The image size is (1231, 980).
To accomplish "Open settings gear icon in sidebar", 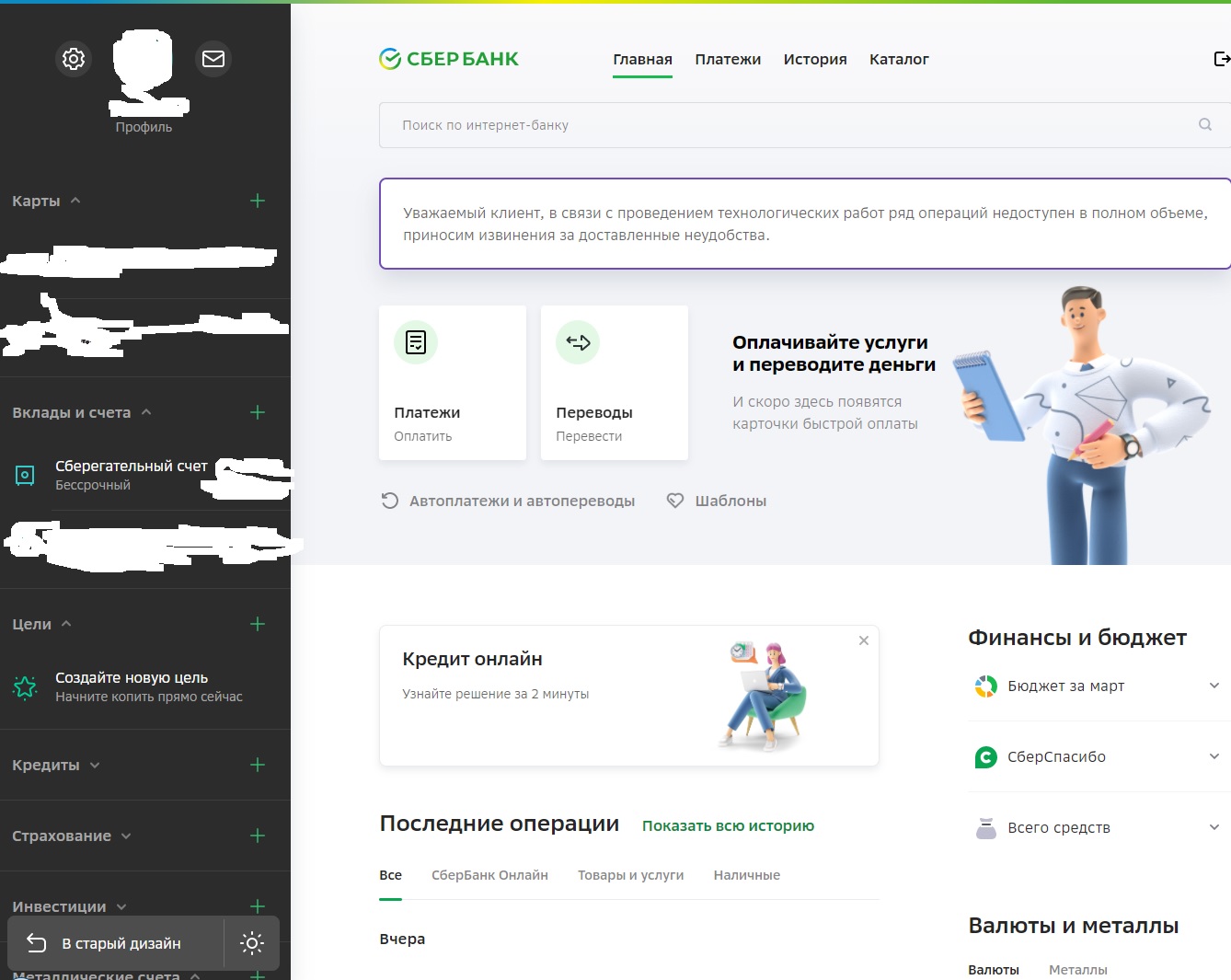I will [74, 59].
